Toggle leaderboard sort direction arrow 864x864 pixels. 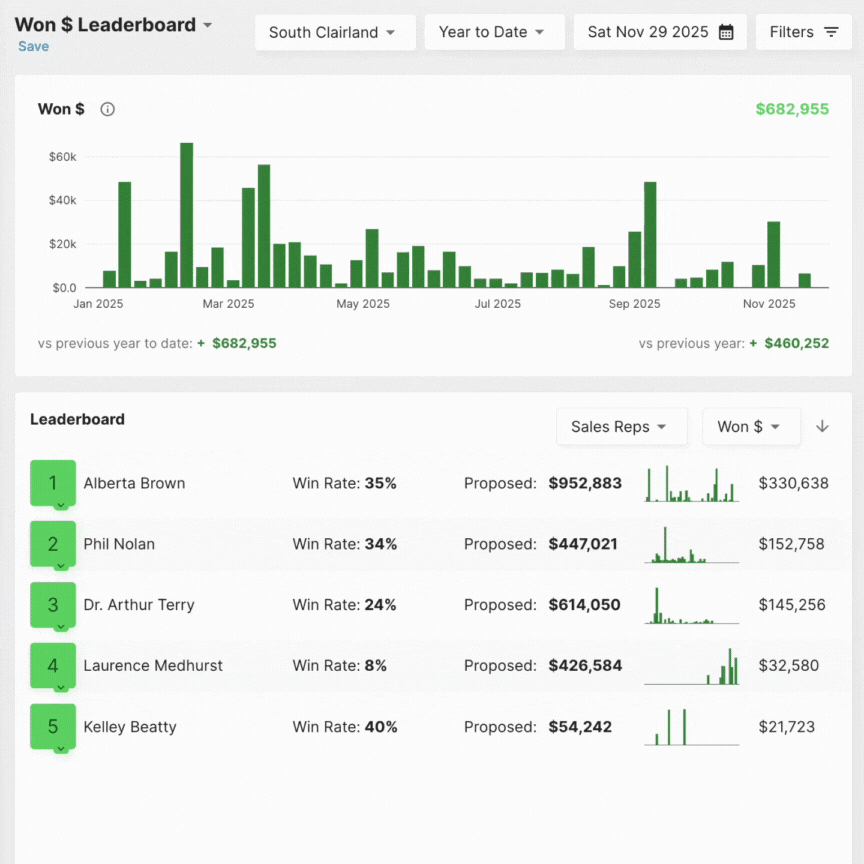(822, 426)
